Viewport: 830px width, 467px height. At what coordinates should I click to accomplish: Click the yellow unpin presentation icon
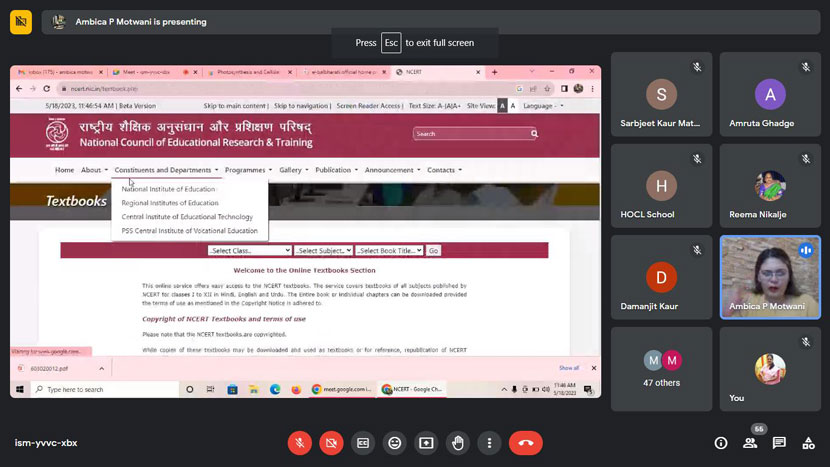click(21, 22)
